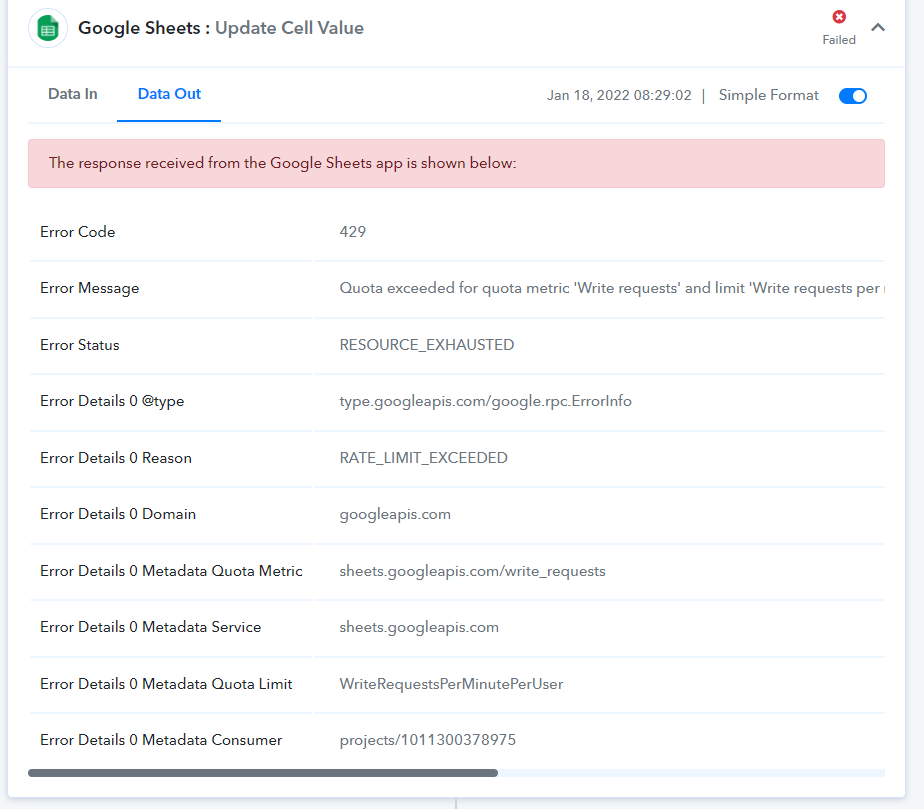Click the timestamp Jan 18, 2022 08:29:02

(619, 95)
